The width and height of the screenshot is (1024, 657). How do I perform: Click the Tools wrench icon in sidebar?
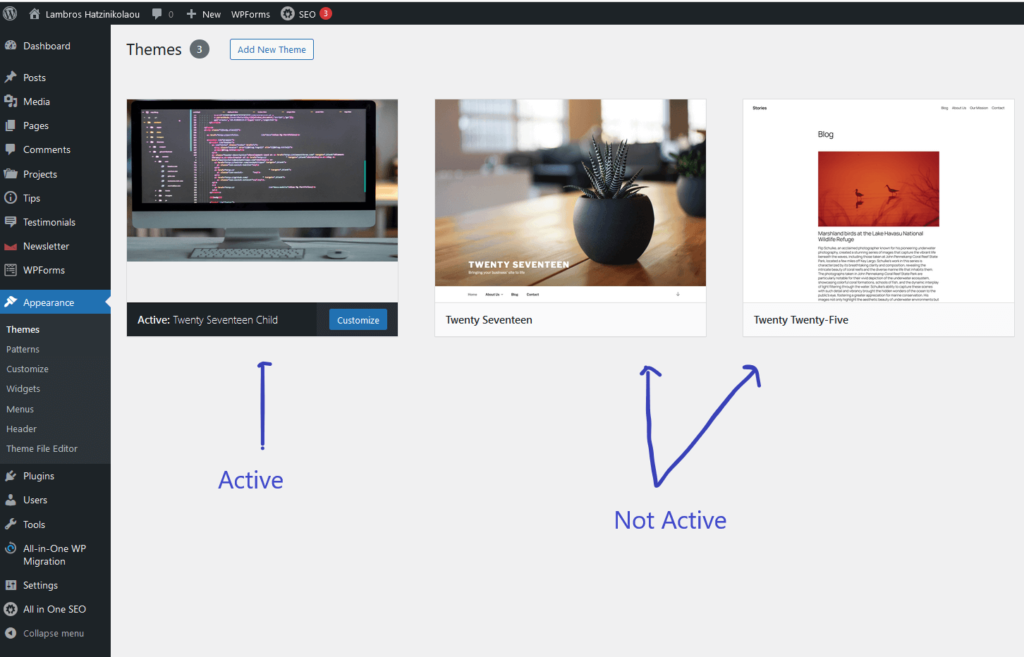pyautogui.click(x=11, y=524)
